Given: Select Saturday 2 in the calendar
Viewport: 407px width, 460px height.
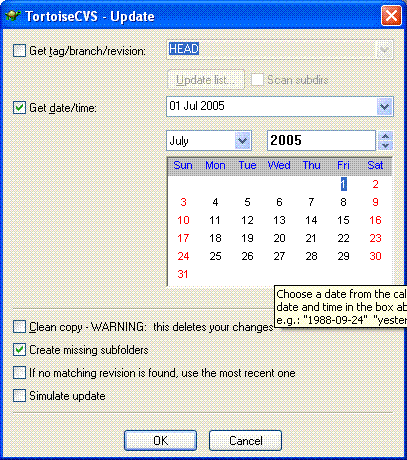Looking at the screenshot, I should point(375,184).
